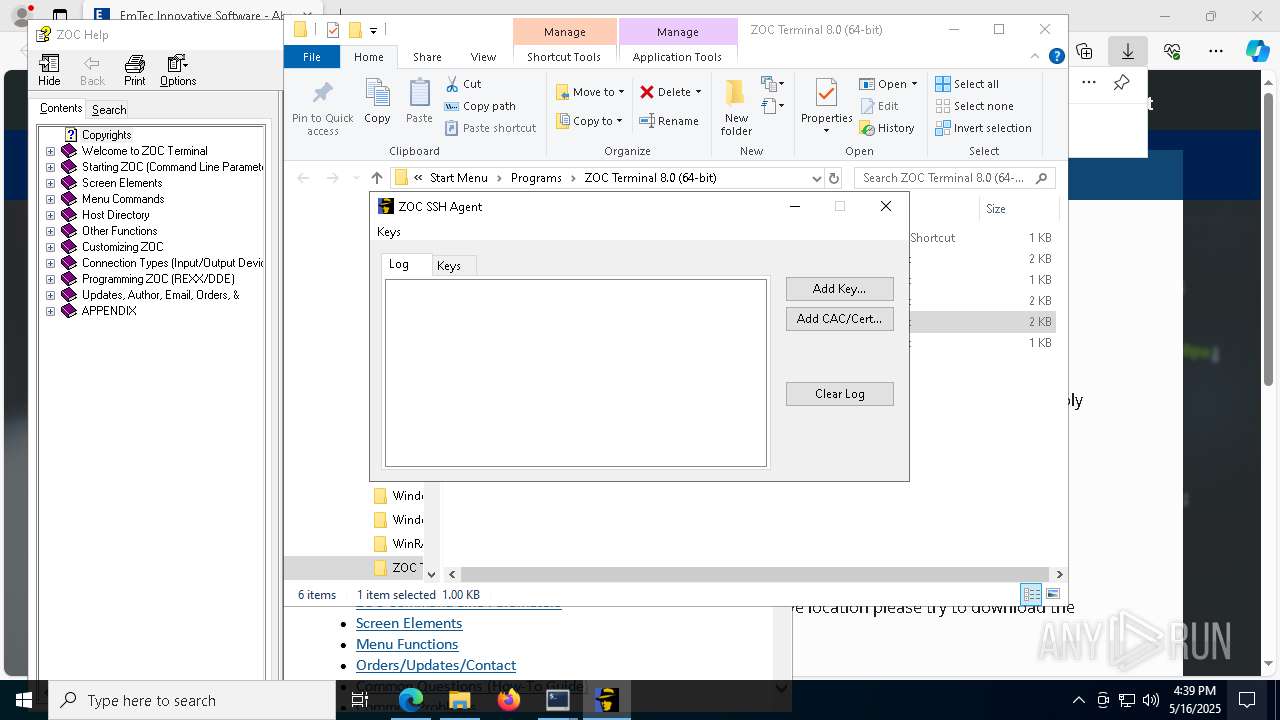1280x720 pixels.
Task: Open the File tab in Explorer
Action: pos(312,57)
